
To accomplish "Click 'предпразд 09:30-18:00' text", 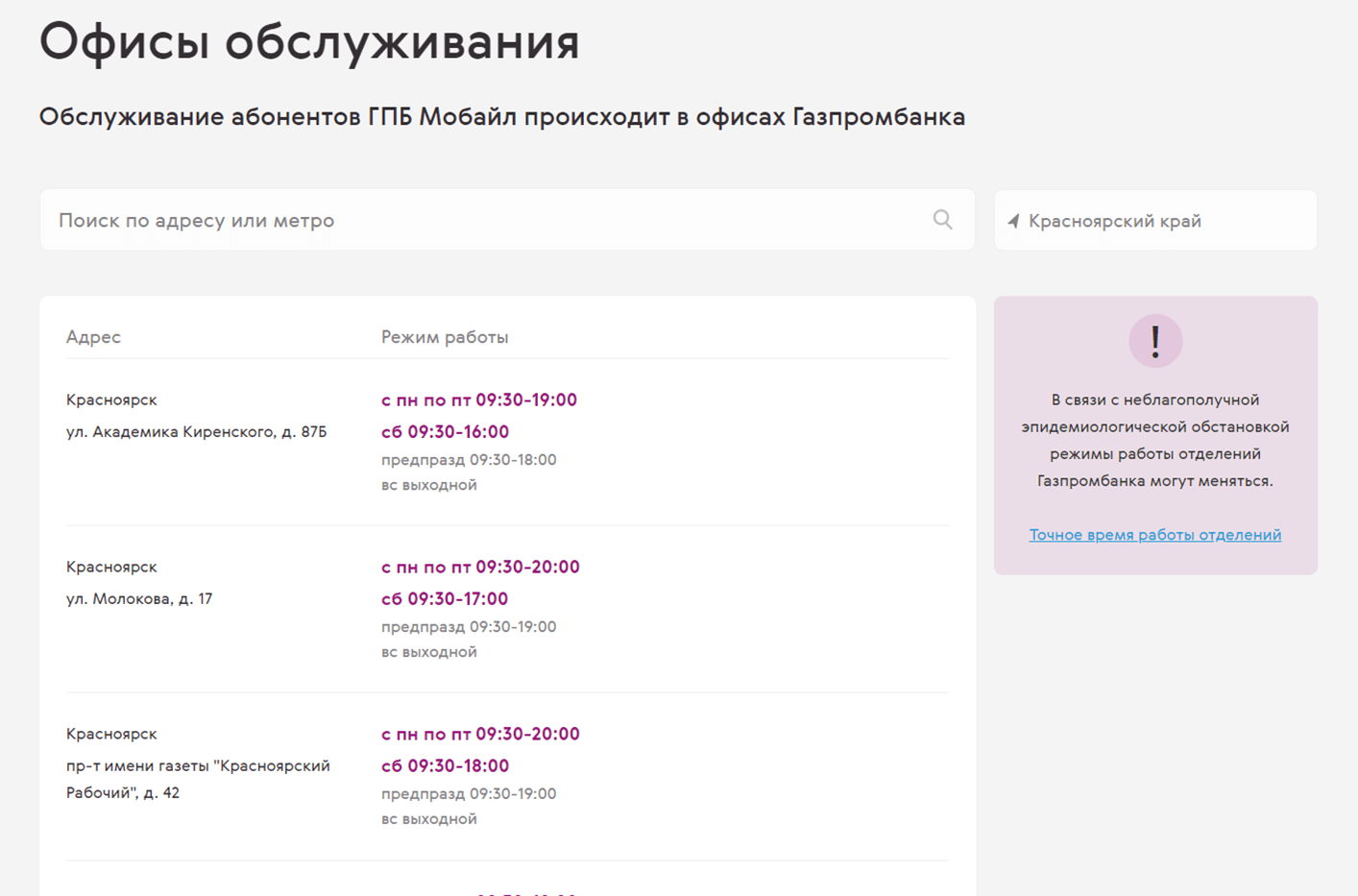I will [469, 460].
